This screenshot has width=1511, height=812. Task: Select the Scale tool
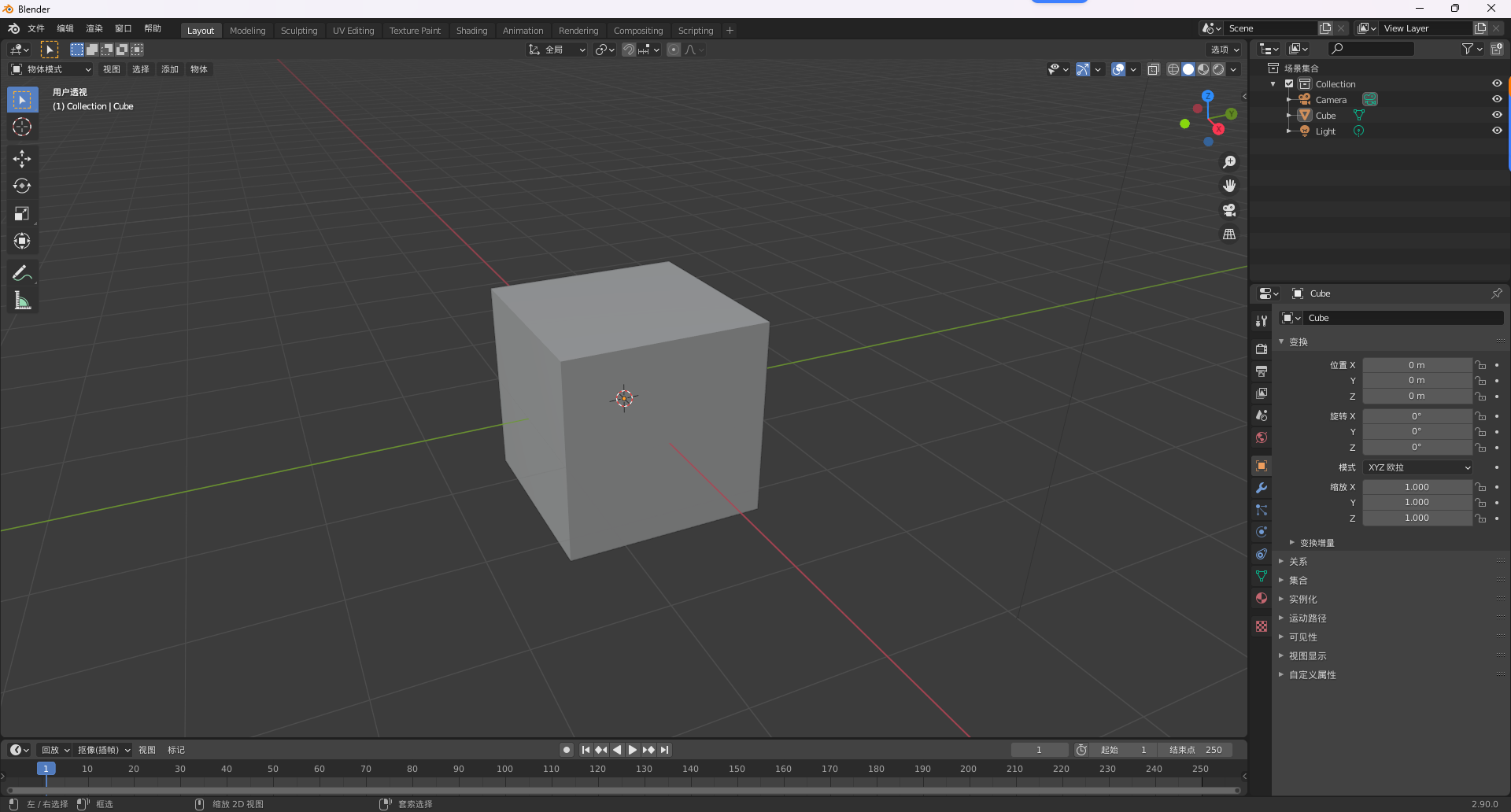tap(22, 213)
